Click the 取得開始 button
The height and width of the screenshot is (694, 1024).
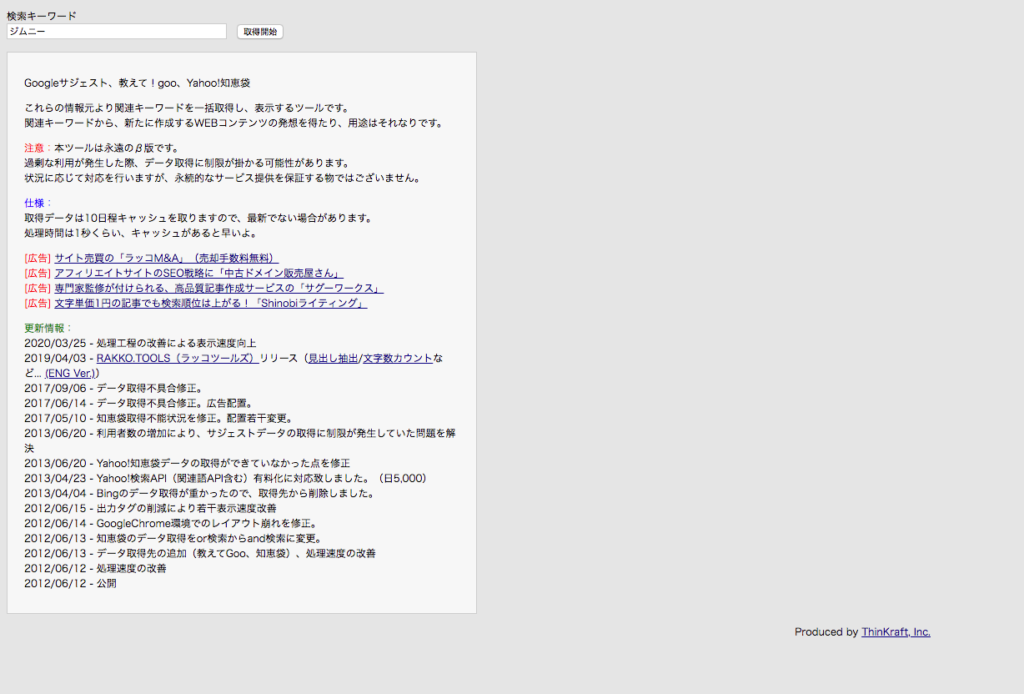point(260,31)
